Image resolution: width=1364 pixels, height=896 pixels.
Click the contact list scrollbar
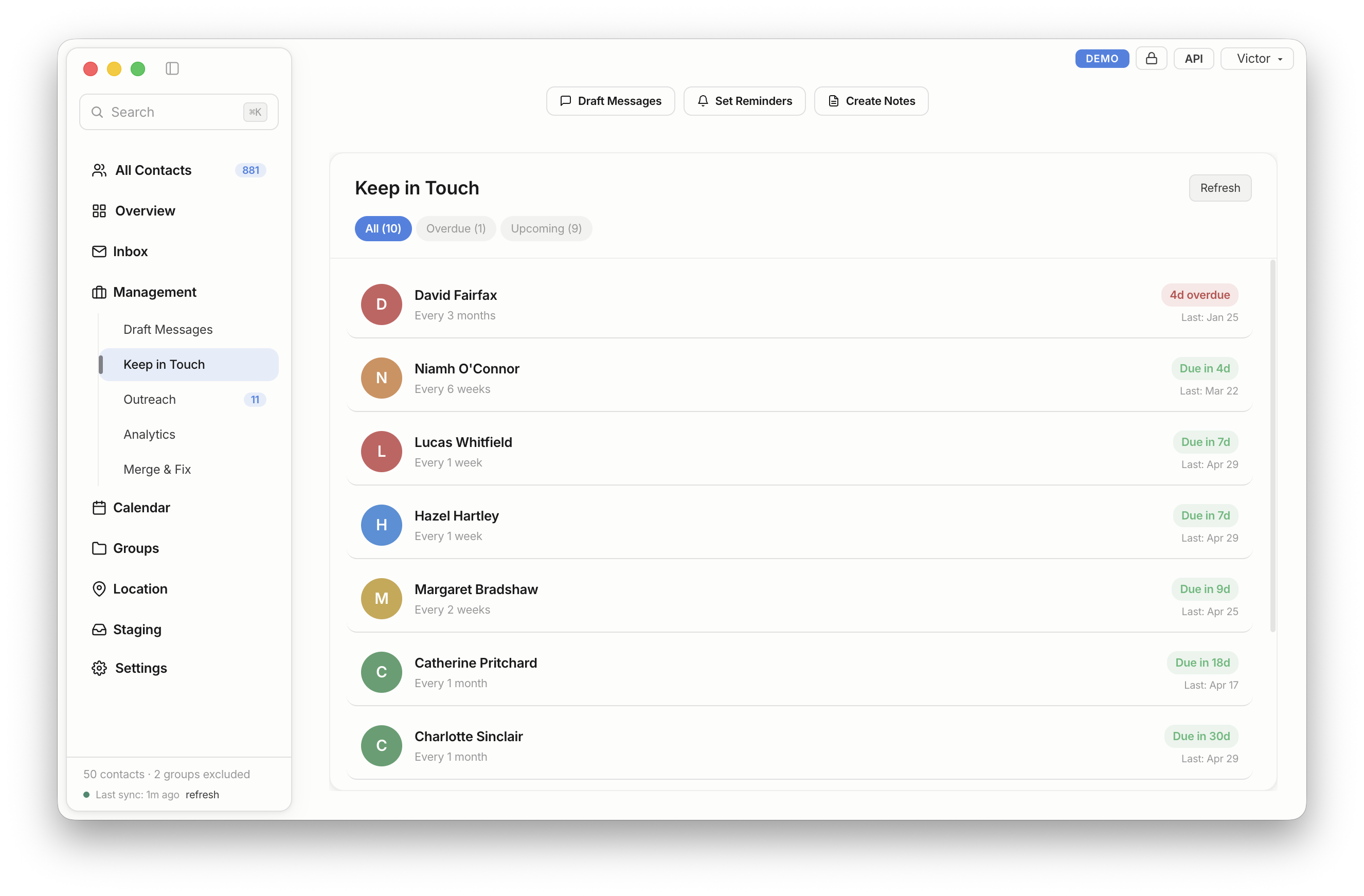coord(1272,446)
